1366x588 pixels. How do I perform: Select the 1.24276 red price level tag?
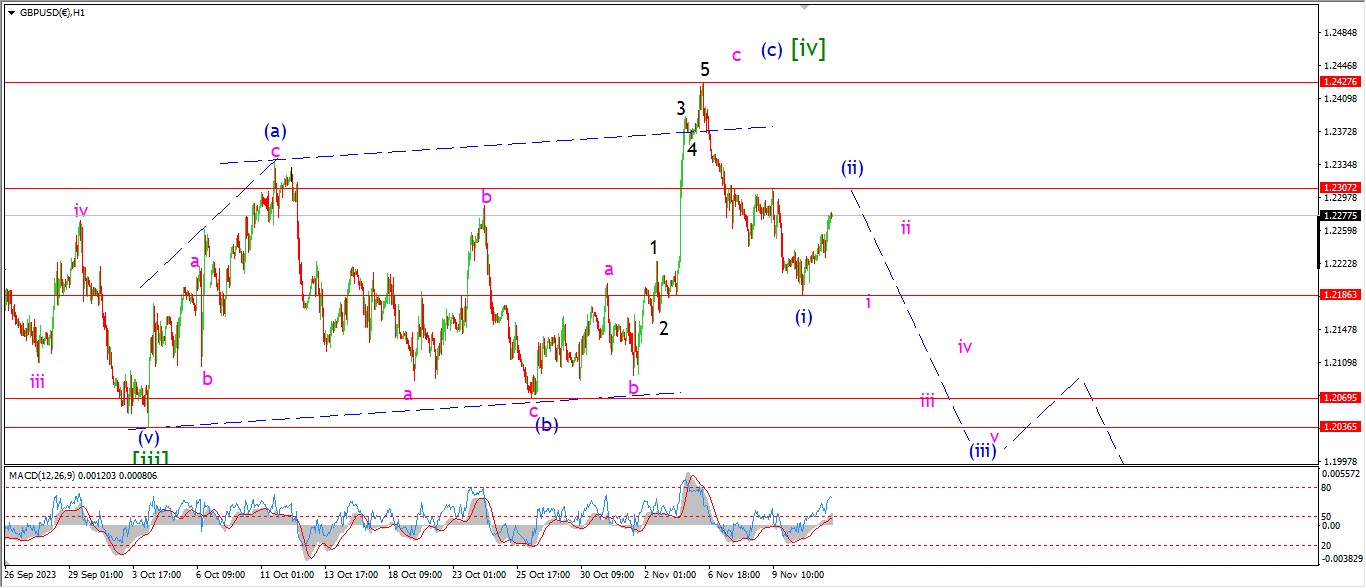pos(1338,82)
